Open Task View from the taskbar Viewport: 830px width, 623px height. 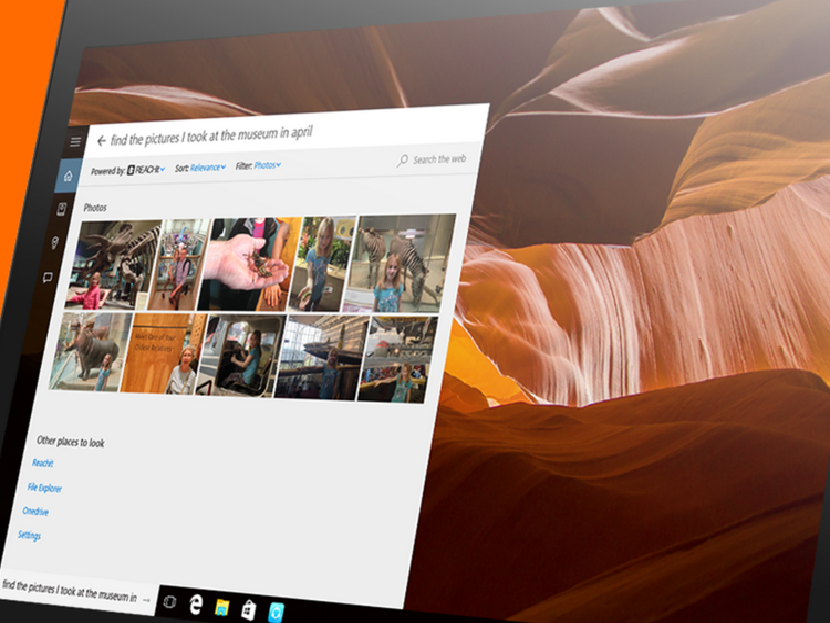coord(169,601)
